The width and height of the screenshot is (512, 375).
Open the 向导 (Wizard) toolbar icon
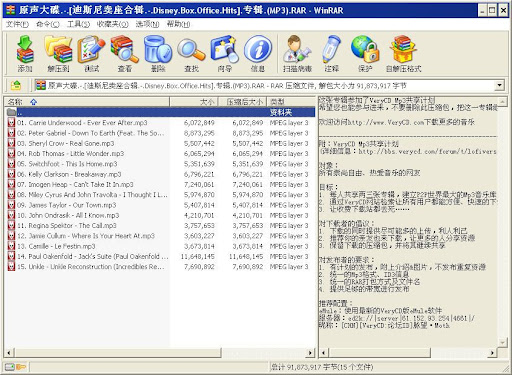pyautogui.click(x=224, y=50)
